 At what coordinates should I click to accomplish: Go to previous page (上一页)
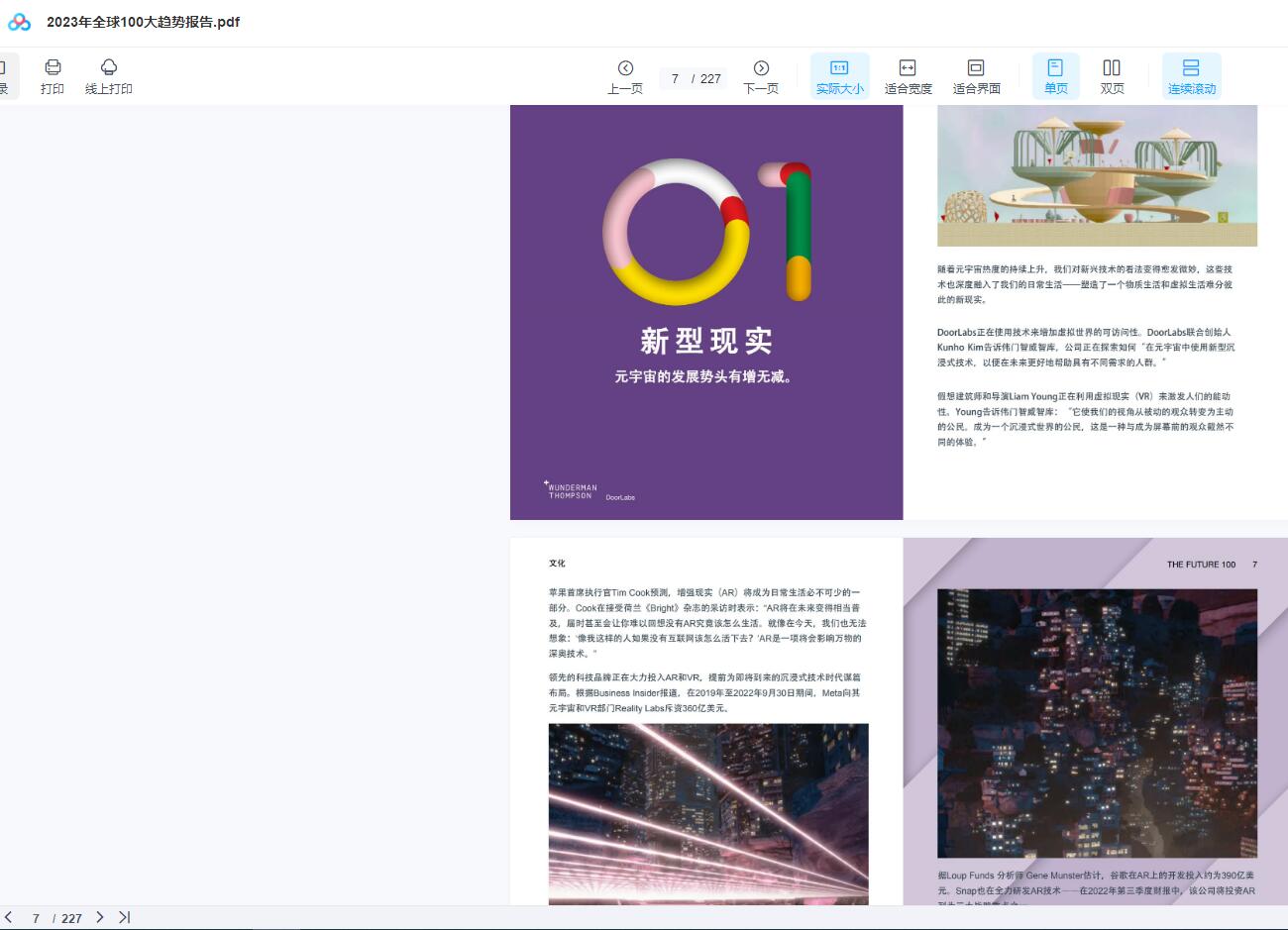coord(625,76)
